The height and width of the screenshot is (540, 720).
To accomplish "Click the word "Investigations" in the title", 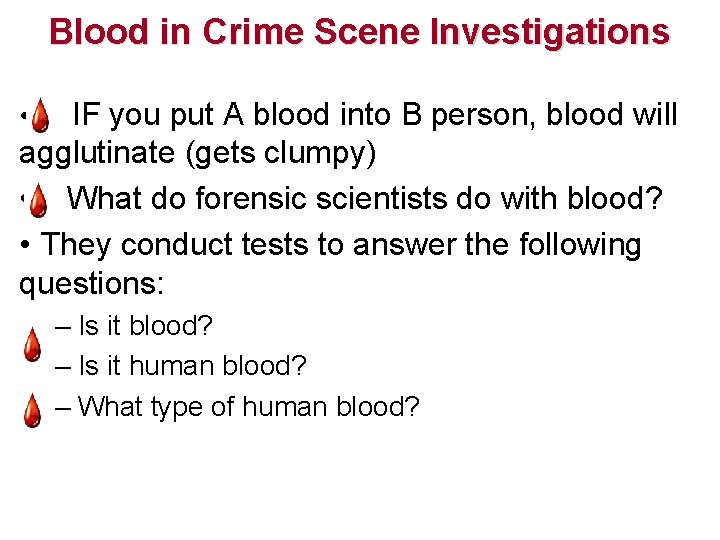I will (549, 32).
